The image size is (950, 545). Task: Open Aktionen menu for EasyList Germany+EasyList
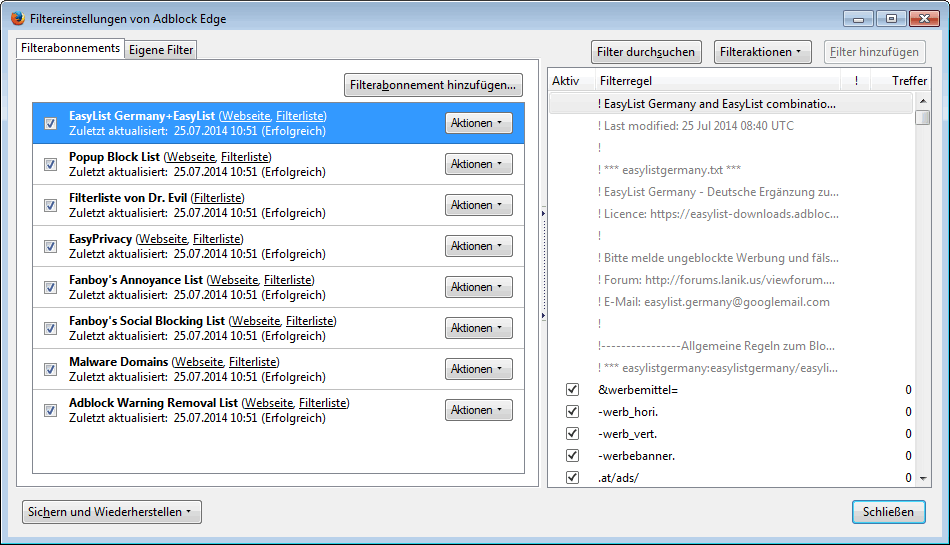pyautogui.click(x=479, y=123)
